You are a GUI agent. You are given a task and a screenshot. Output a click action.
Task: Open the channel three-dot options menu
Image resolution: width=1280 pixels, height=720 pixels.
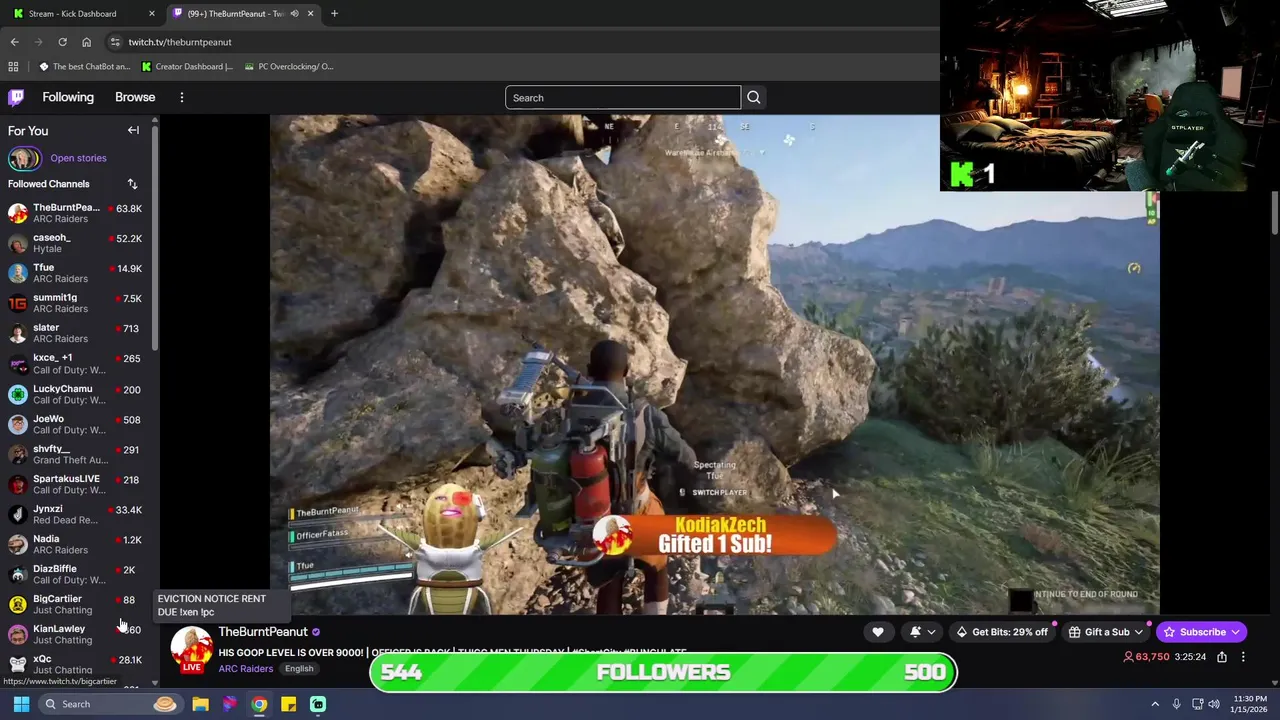point(1243,657)
